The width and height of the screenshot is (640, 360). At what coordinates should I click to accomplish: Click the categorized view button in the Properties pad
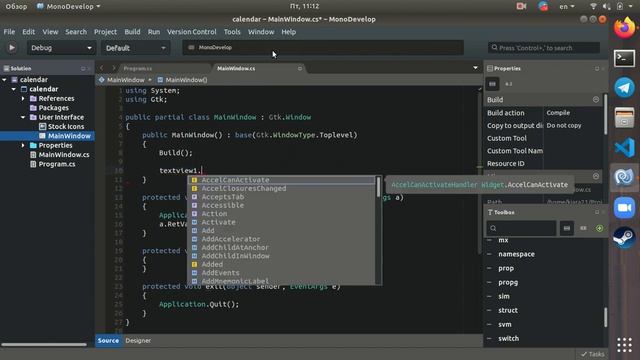[x=492, y=84]
